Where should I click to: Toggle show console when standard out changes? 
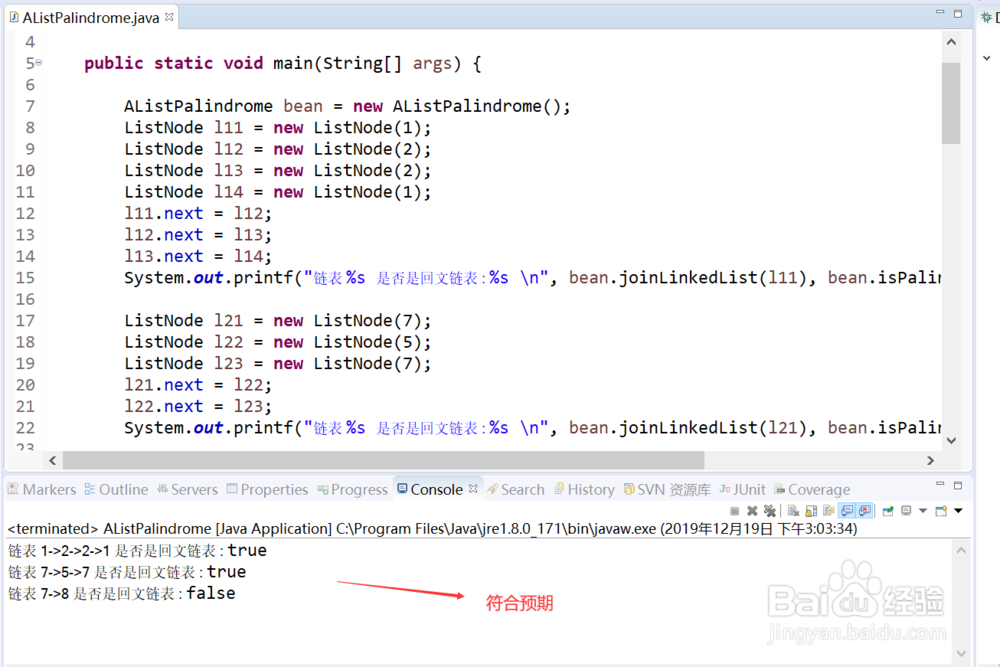tap(847, 511)
